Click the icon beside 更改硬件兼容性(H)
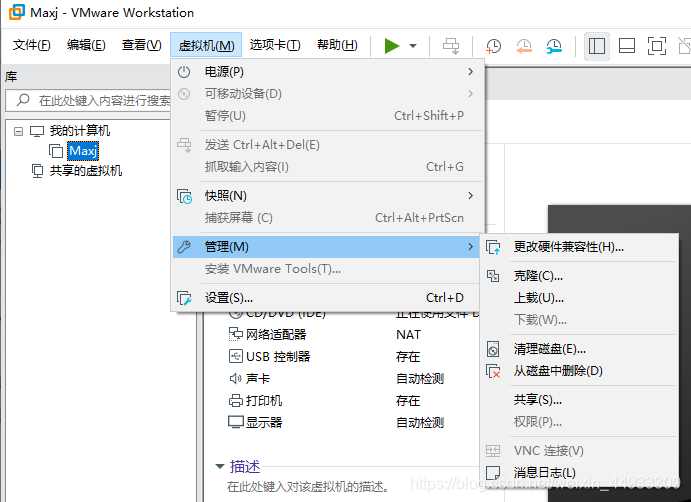This screenshot has width=691, height=502. tap(493, 247)
